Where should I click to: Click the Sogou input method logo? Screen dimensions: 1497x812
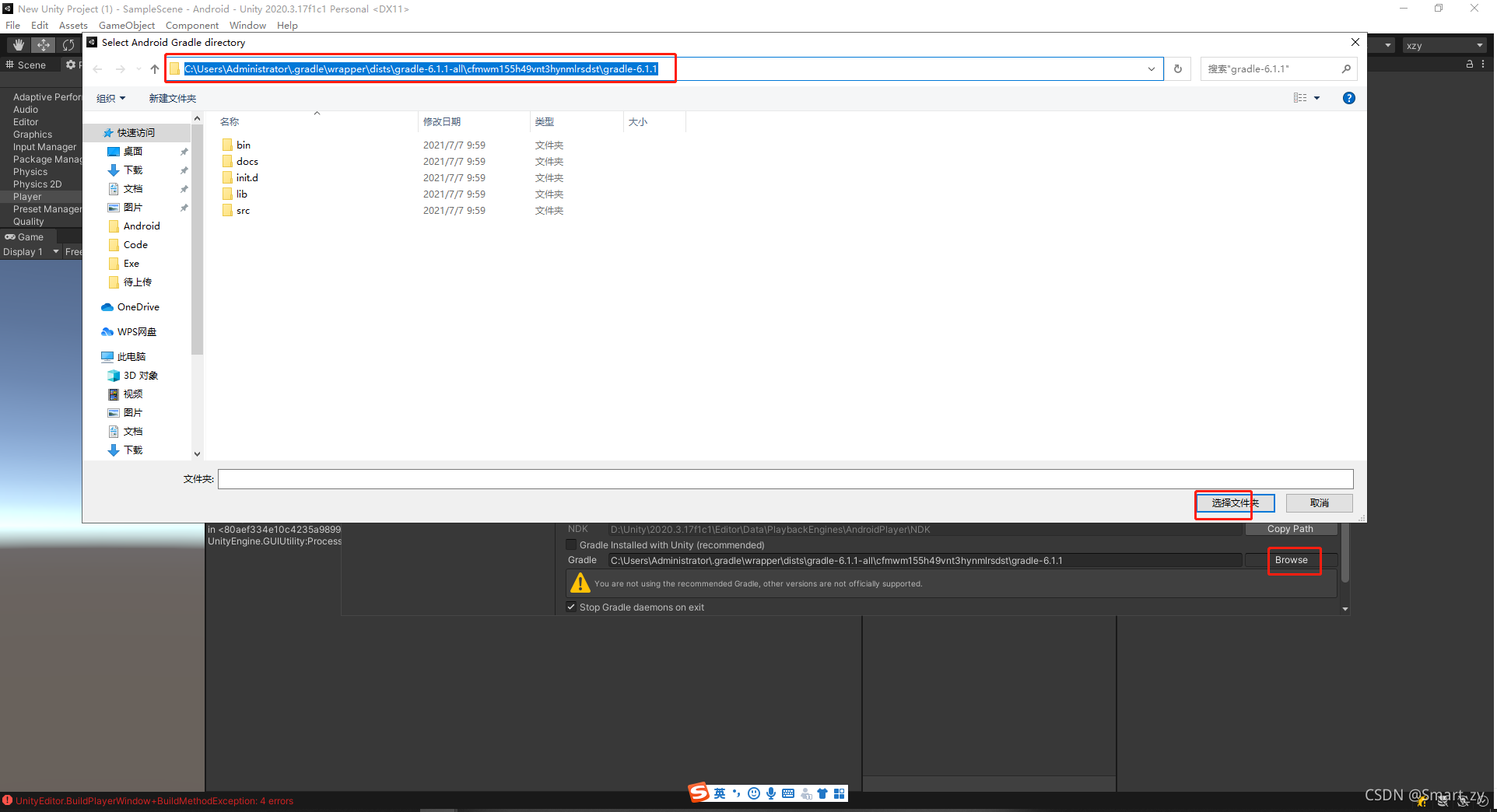coord(699,793)
